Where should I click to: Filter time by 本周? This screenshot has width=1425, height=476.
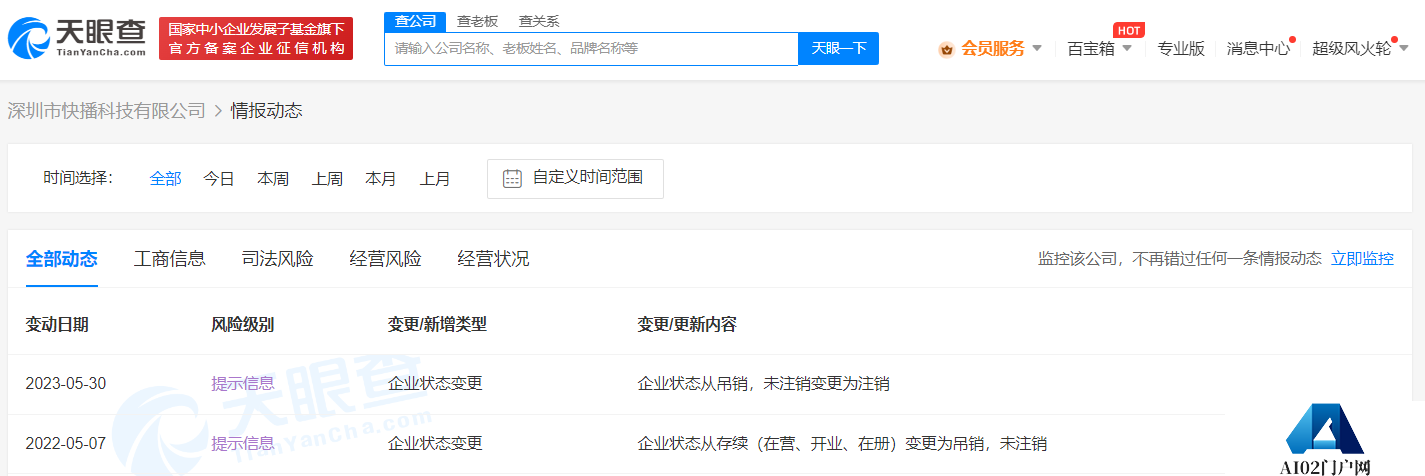point(273,178)
